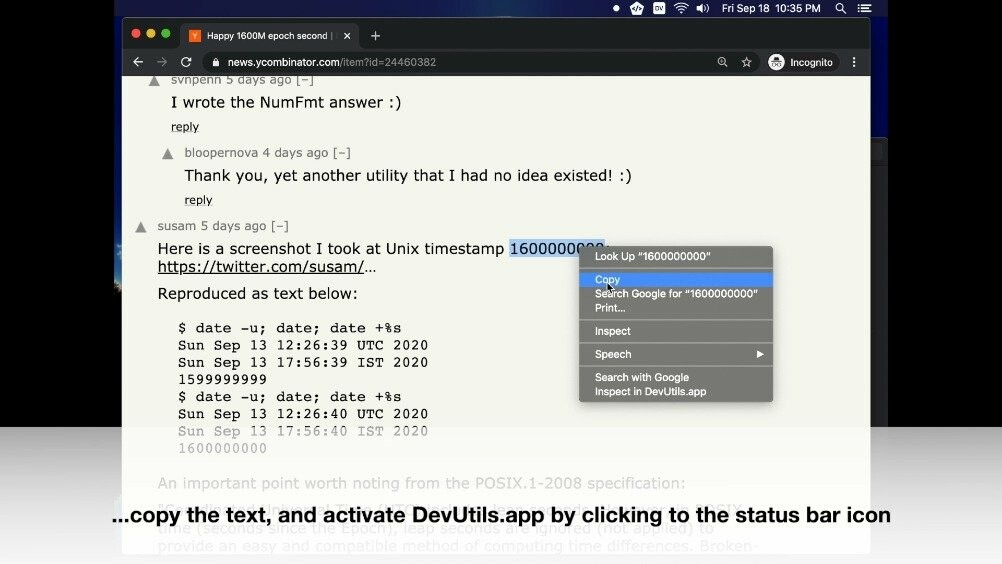Image resolution: width=1002 pixels, height=564 pixels.
Task: Collapse susam's comment thread
Action: [280, 226]
